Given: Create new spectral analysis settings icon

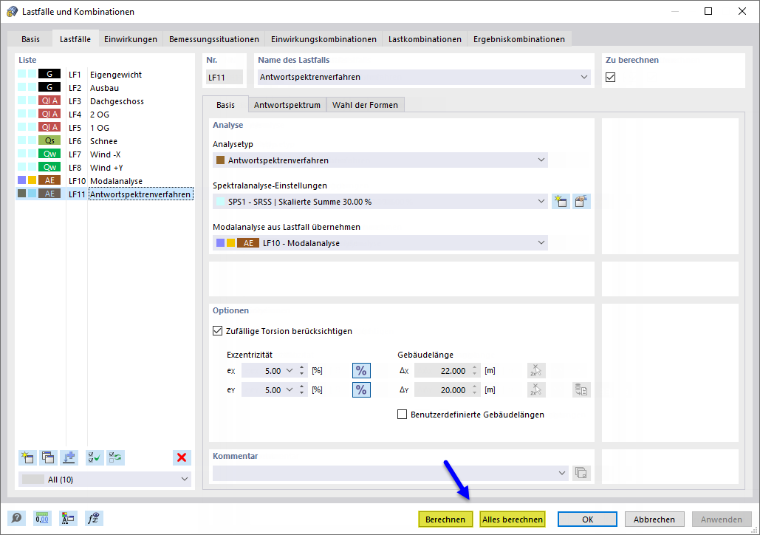Looking at the screenshot, I should pos(561,202).
